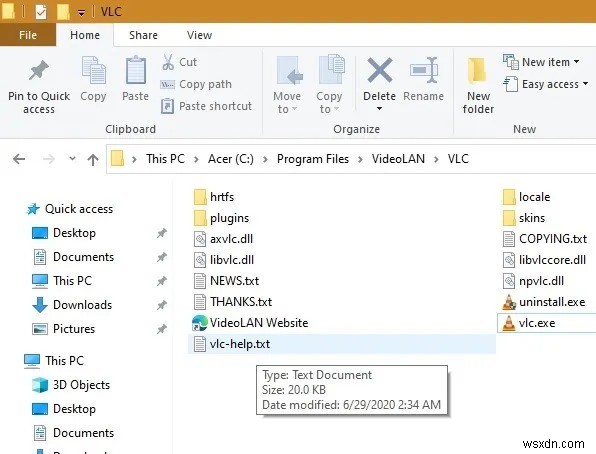Unpin Pictures using its pin icon
The height and width of the screenshot is (454, 596).
click(162, 329)
